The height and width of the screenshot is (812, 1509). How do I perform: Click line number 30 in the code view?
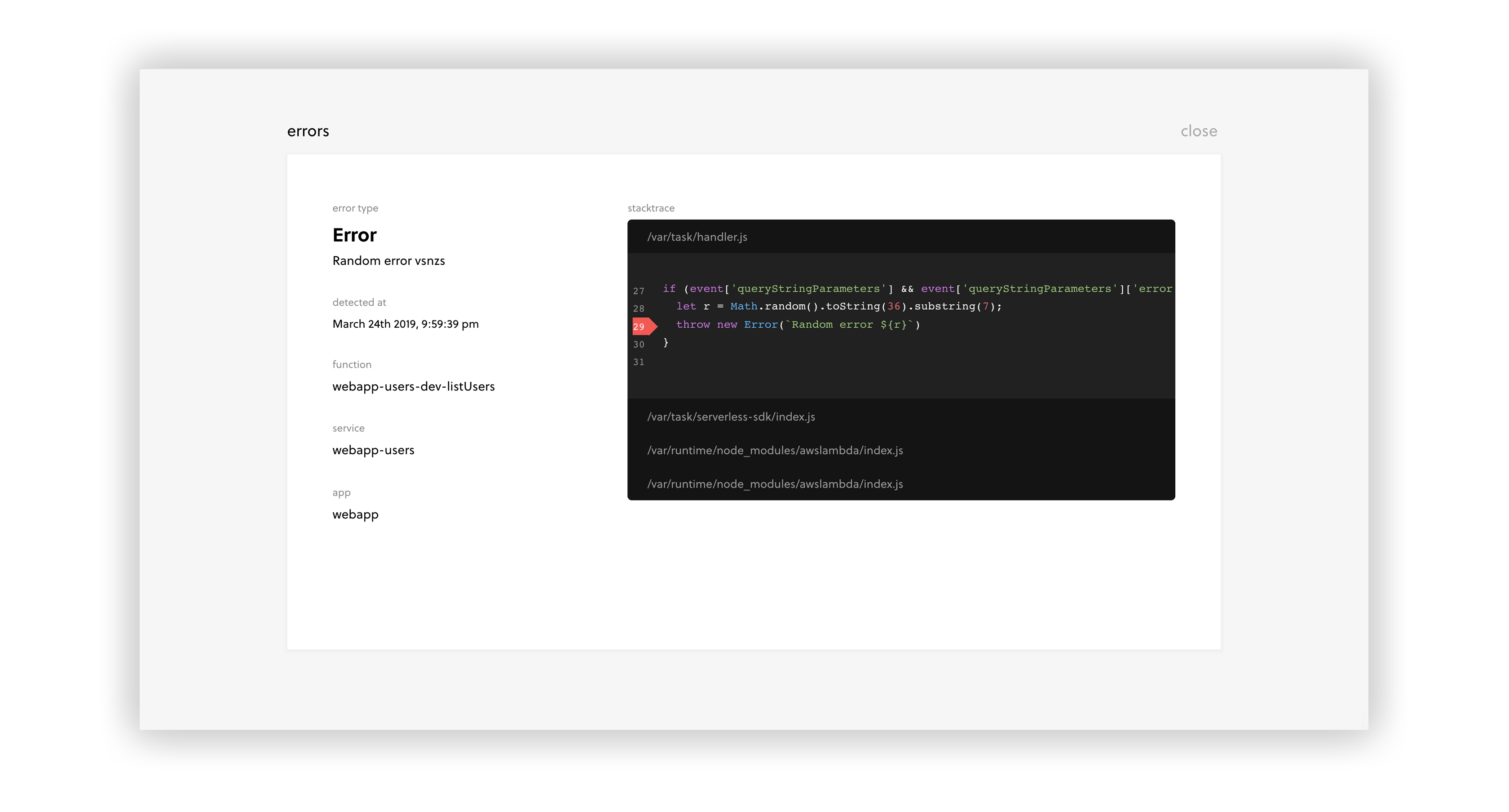point(639,345)
